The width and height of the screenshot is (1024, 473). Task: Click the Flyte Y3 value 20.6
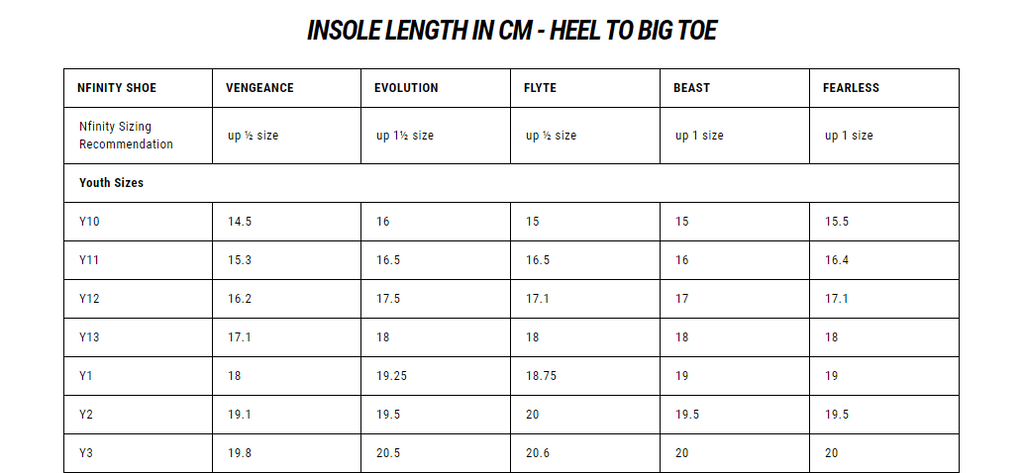click(x=538, y=453)
